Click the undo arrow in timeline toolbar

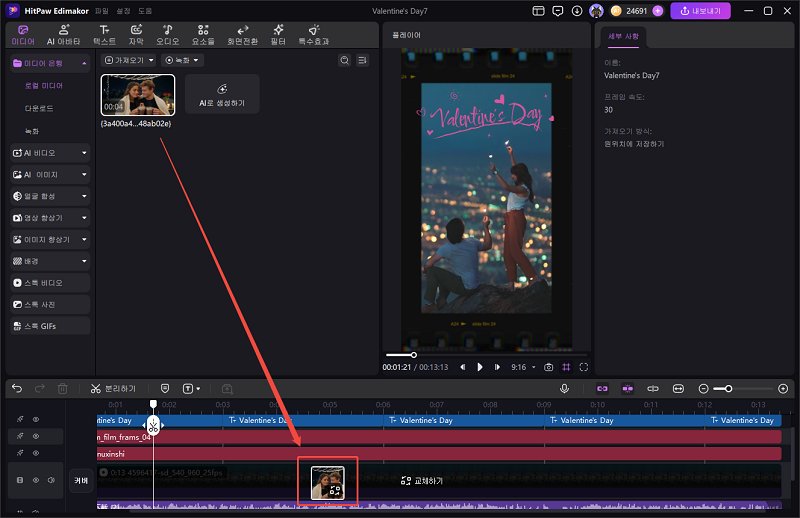coord(17,388)
